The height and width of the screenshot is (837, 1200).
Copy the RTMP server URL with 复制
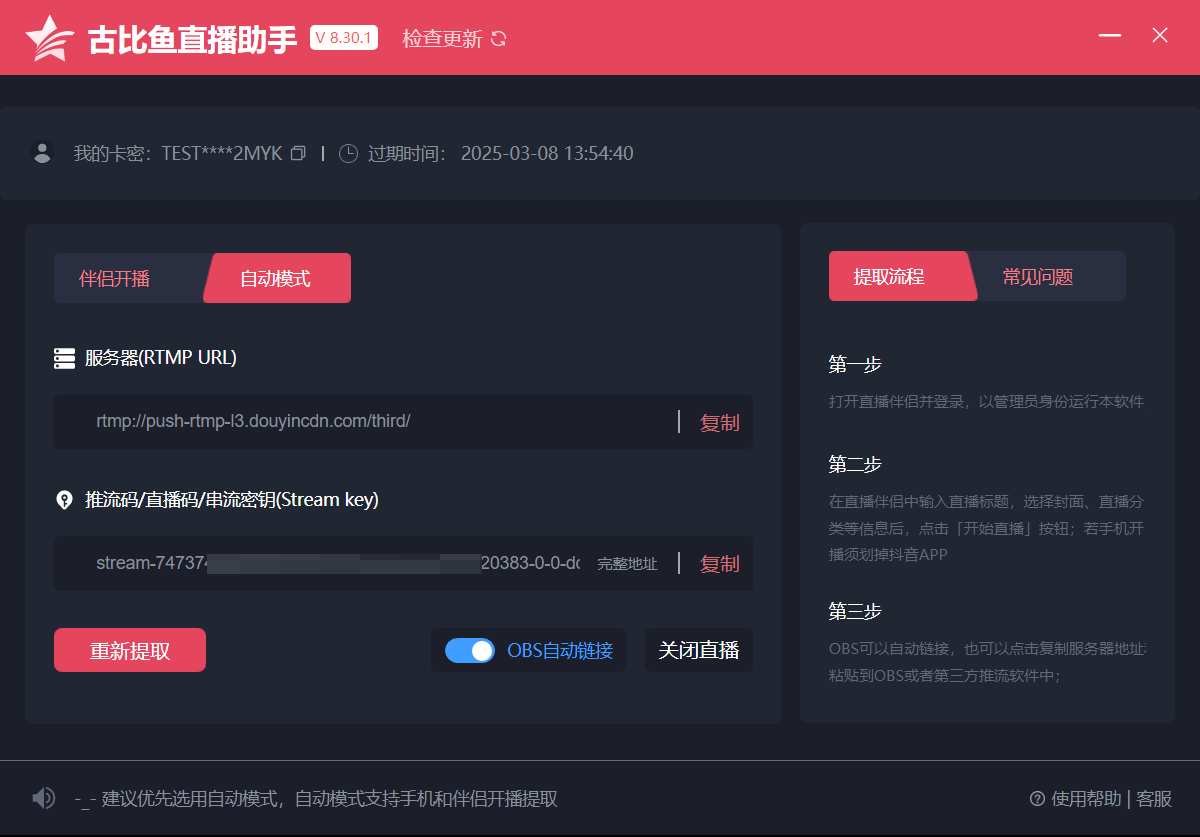point(720,423)
